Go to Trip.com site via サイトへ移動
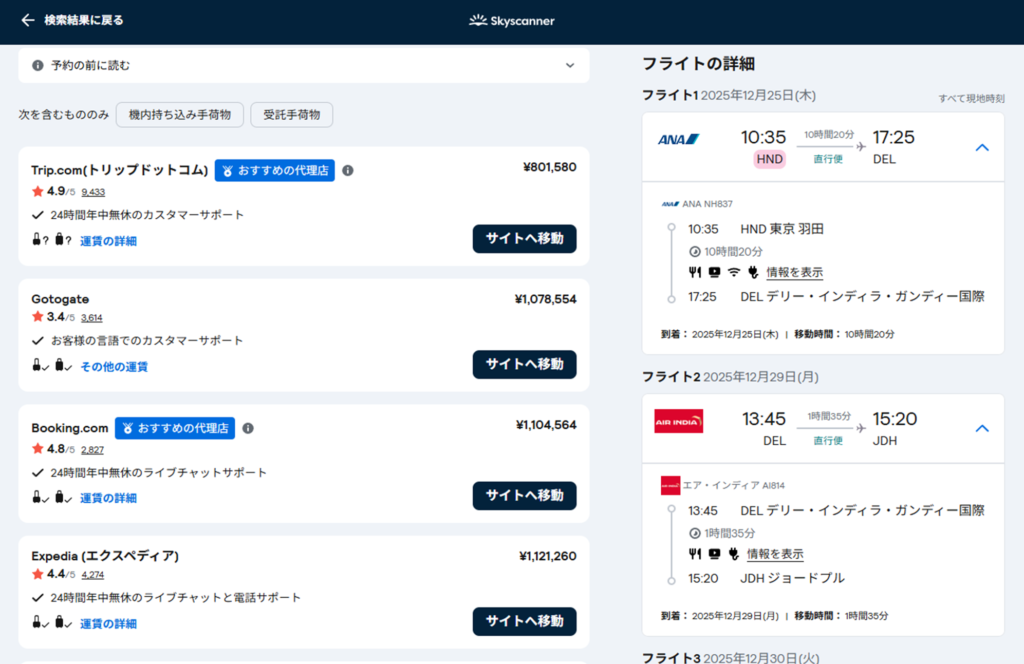The height and width of the screenshot is (664, 1024). coord(524,239)
